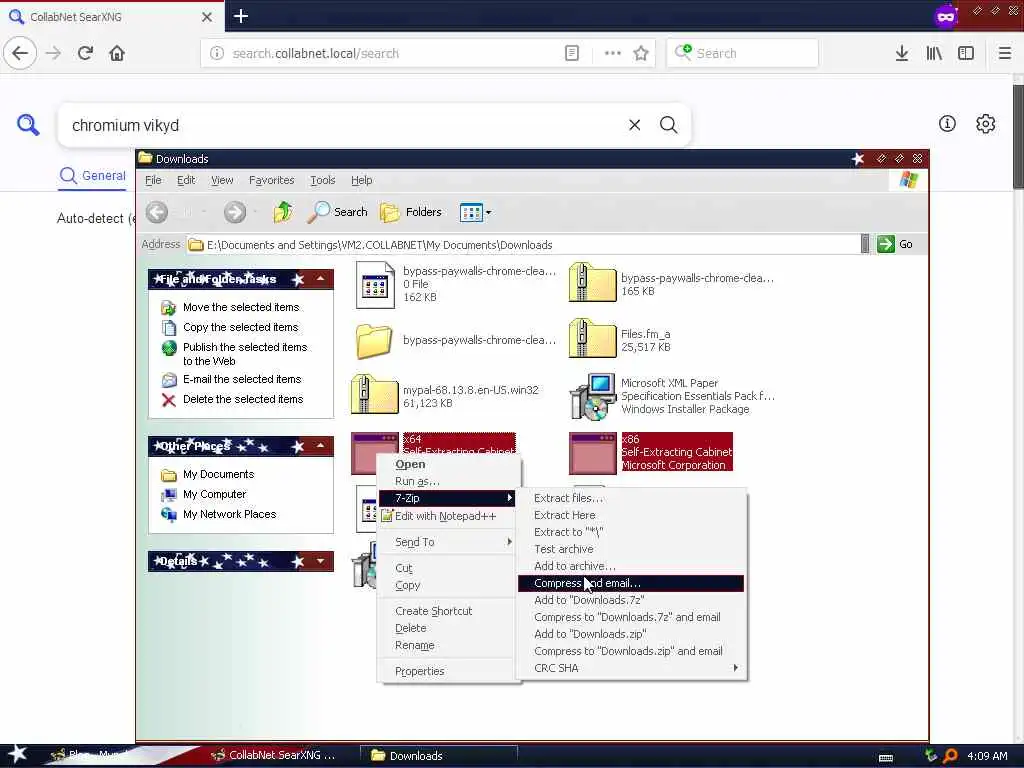
Task: Open address bar dropdown in Explorer
Action: click(865, 244)
